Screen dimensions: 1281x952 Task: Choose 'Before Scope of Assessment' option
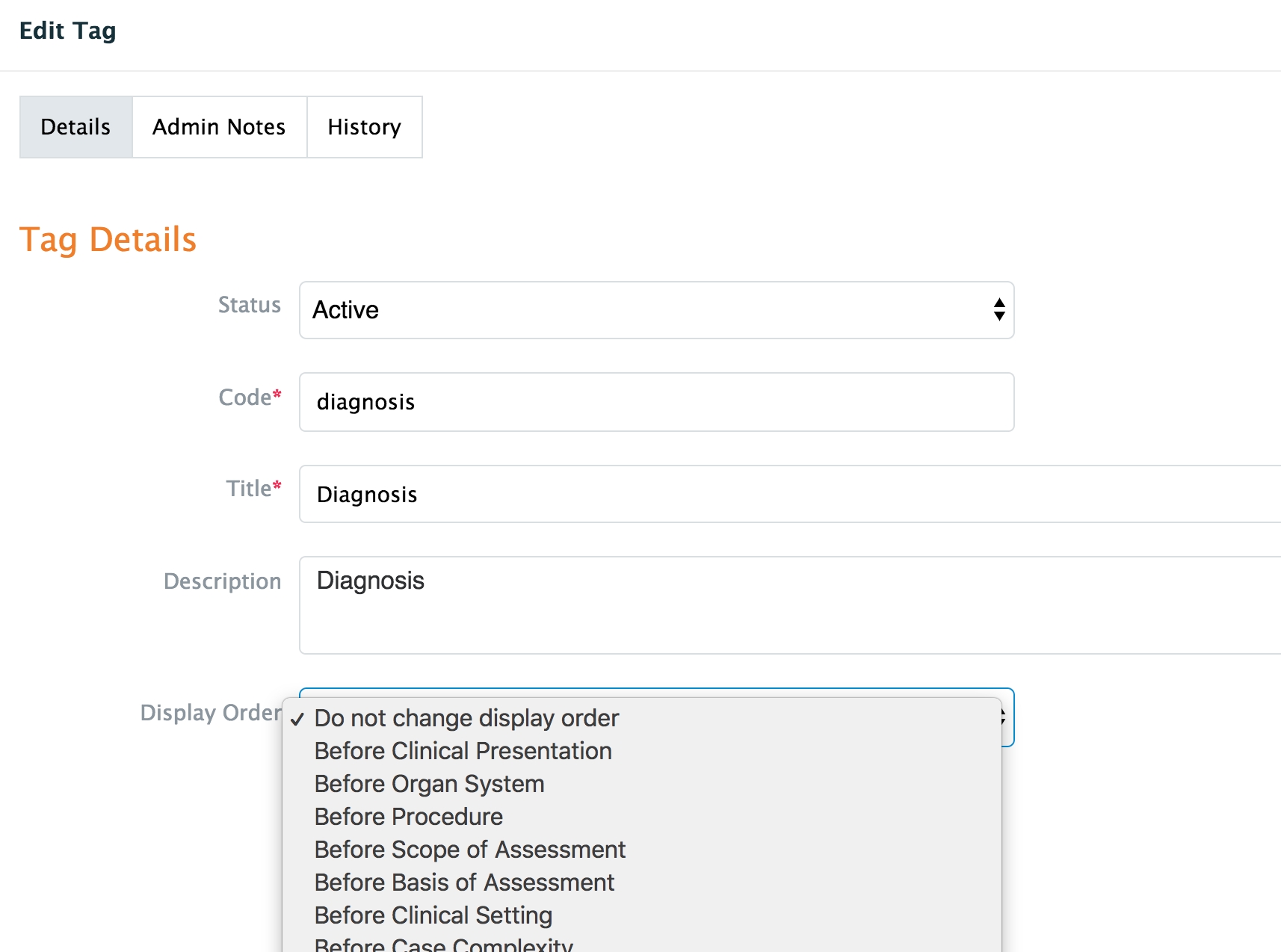tap(469, 850)
